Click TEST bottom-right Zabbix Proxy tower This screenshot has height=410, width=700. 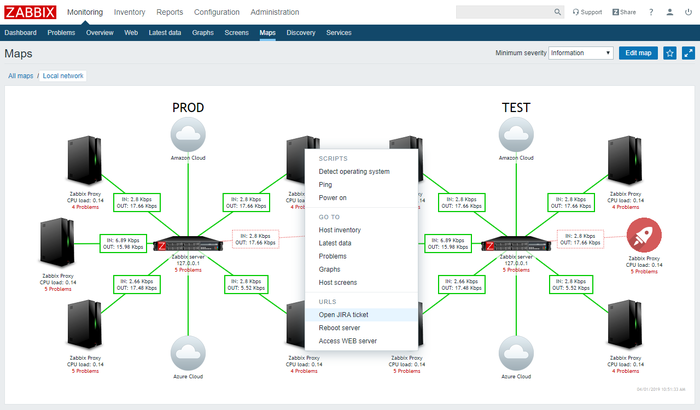(625, 324)
